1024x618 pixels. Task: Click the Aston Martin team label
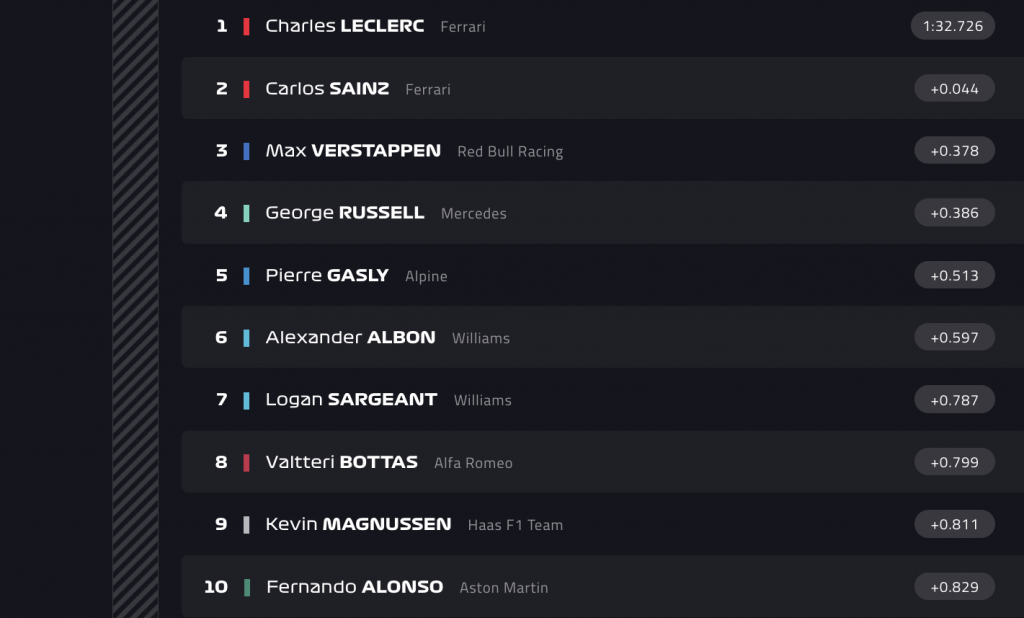point(503,588)
